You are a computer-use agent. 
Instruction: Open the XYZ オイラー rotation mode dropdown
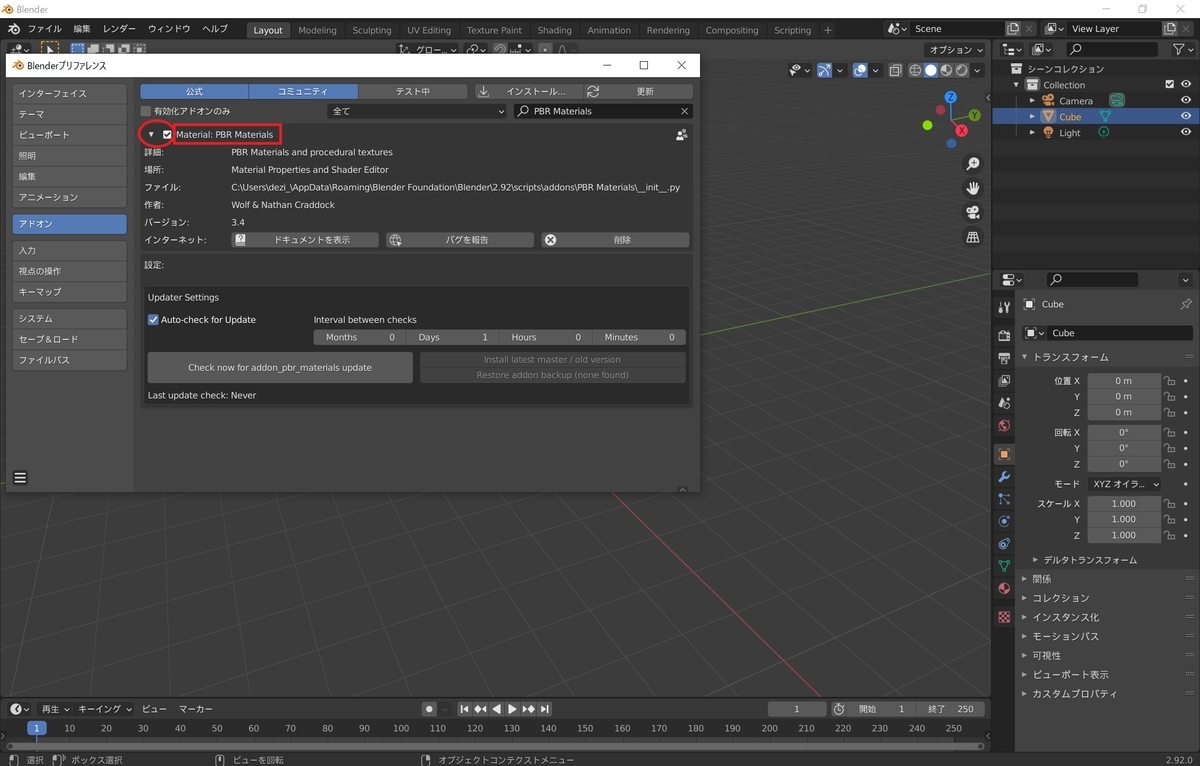click(1124, 484)
